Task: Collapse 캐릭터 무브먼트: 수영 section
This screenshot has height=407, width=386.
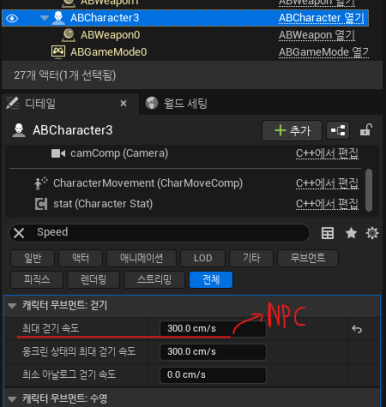Action: (x=12, y=399)
